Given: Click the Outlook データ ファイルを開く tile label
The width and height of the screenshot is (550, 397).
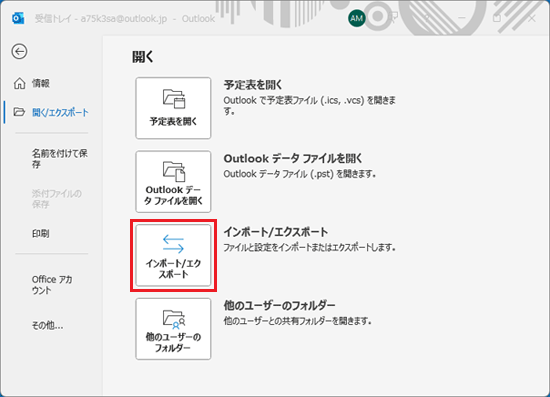Looking at the screenshot, I should coord(173,195).
